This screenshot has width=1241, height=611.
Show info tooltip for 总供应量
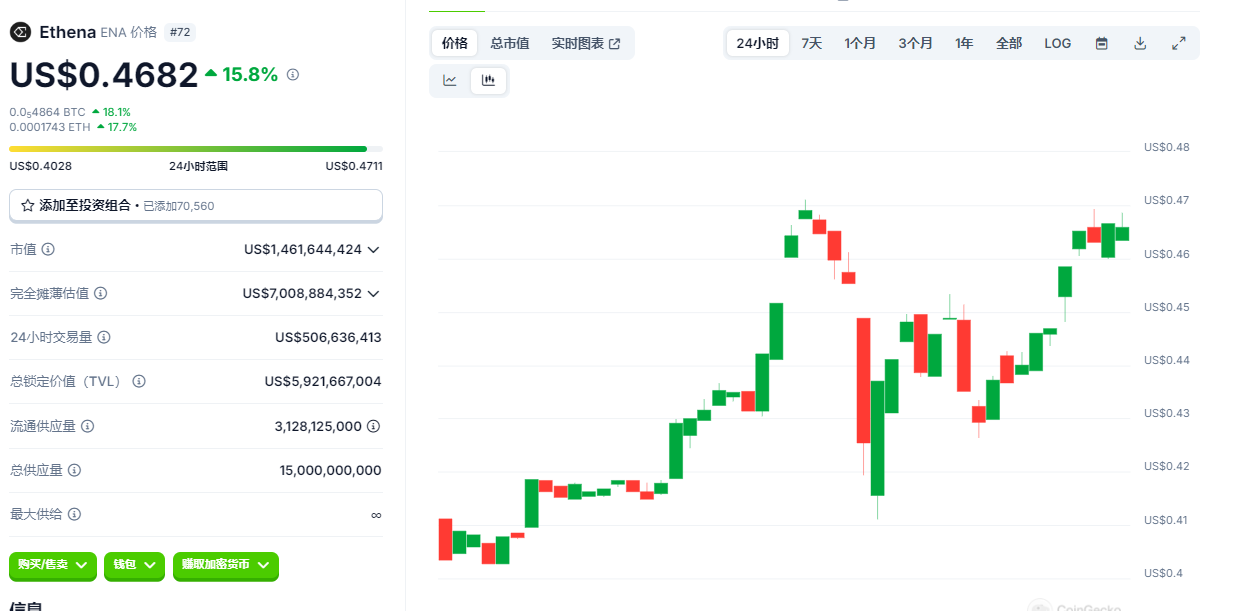tap(74, 470)
